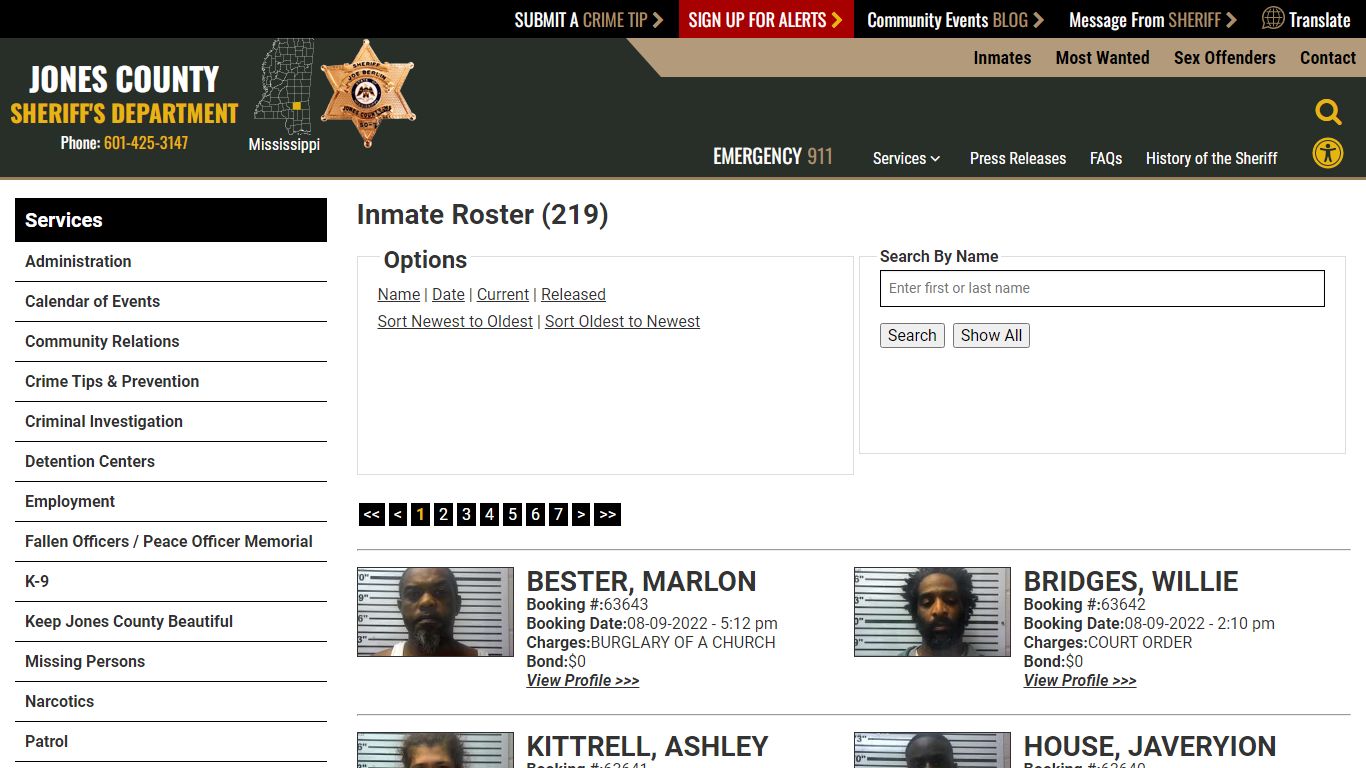Image resolution: width=1366 pixels, height=768 pixels.
Task: Open the accessibility options icon
Action: [x=1328, y=153]
